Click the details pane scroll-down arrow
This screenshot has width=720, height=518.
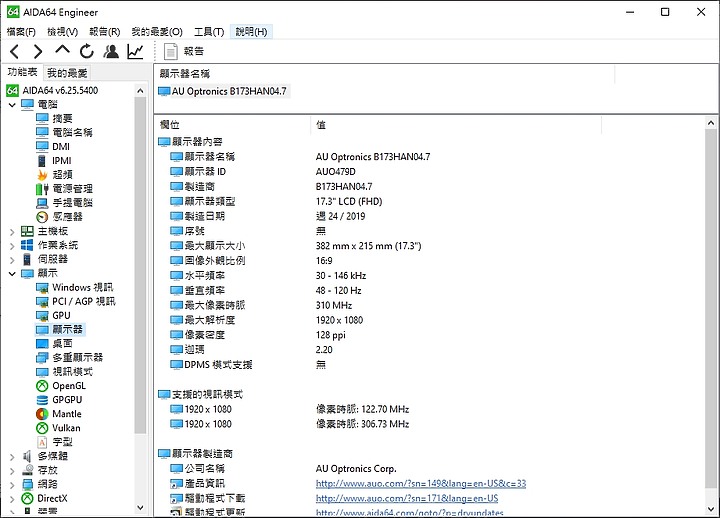tap(711, 509)
